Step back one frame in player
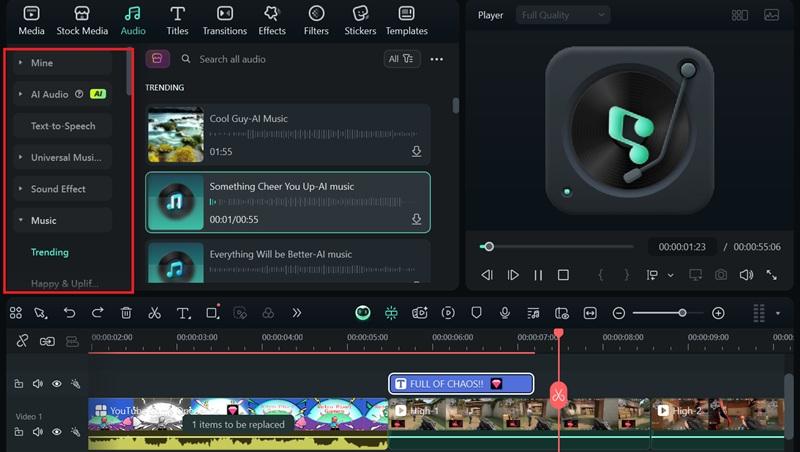Image resolution: width=800 pixels, height=452 pixels. tap(487, 275)
